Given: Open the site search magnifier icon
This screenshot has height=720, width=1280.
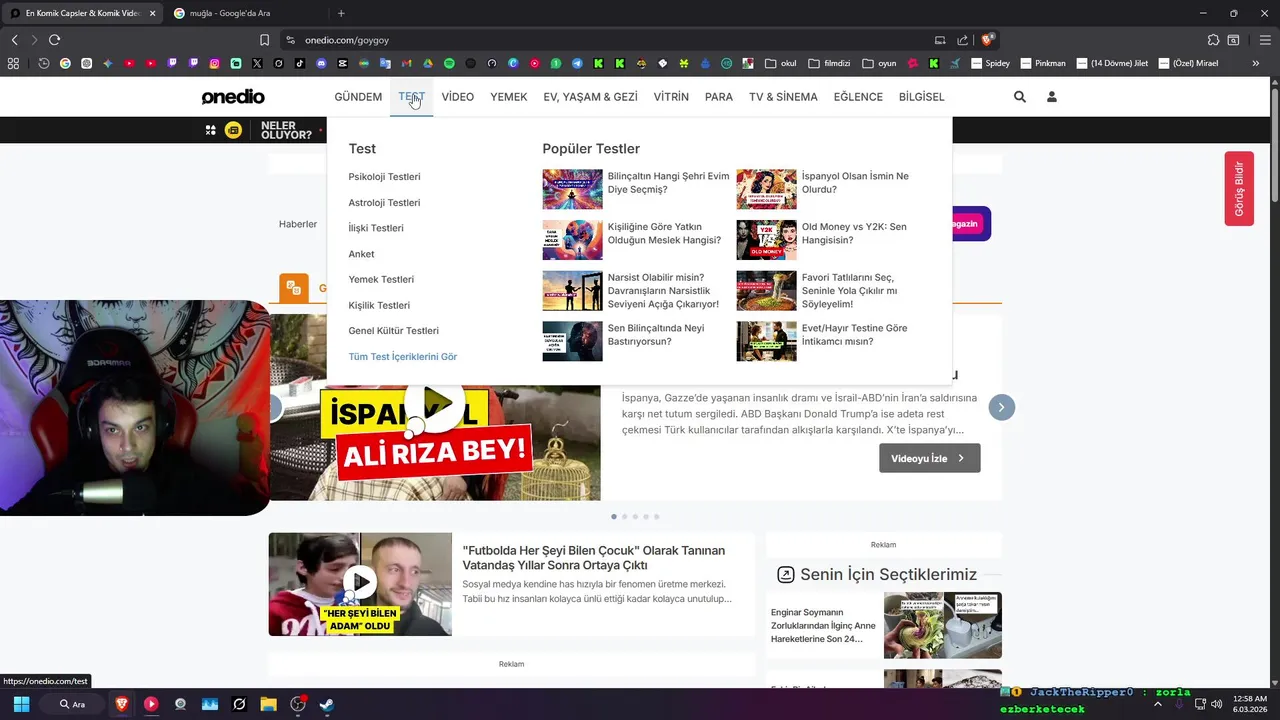Looking at the screenshot, I should (1019, 97).
